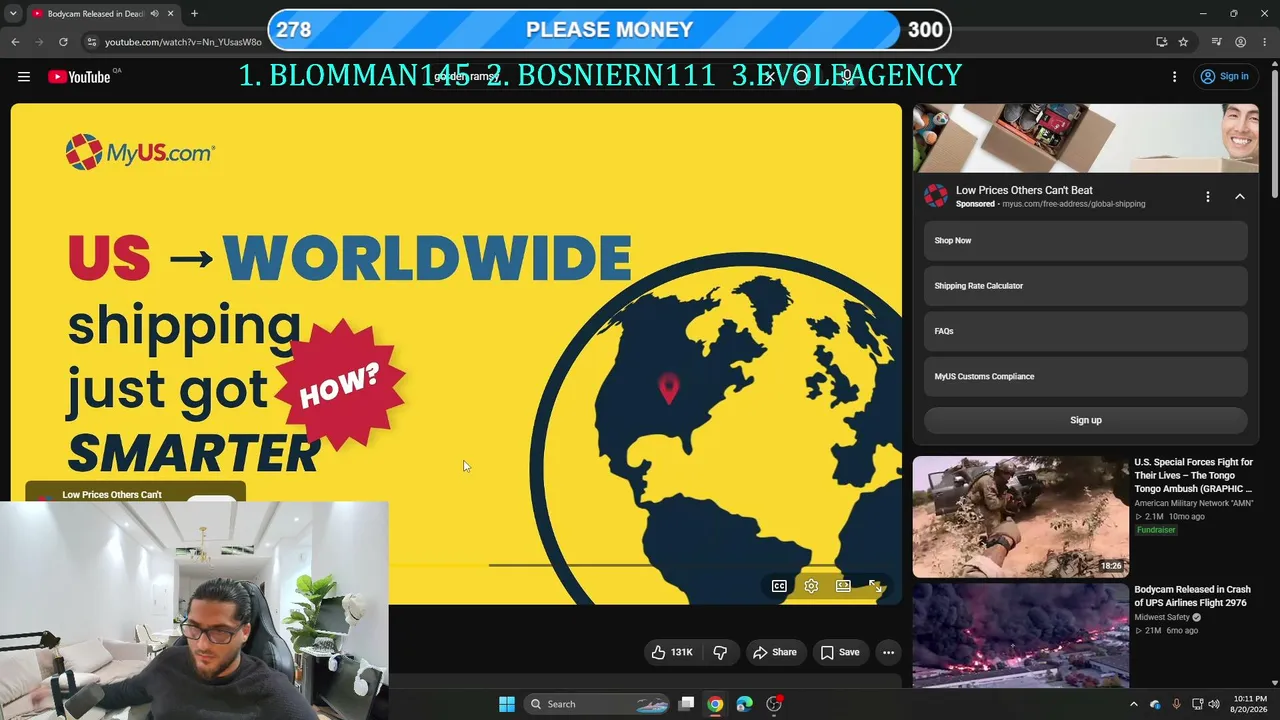Open the sponsored ad options three-dot menu
Image resolution: width=1280 pixels, height=720 pixels.
point(1207,197)
